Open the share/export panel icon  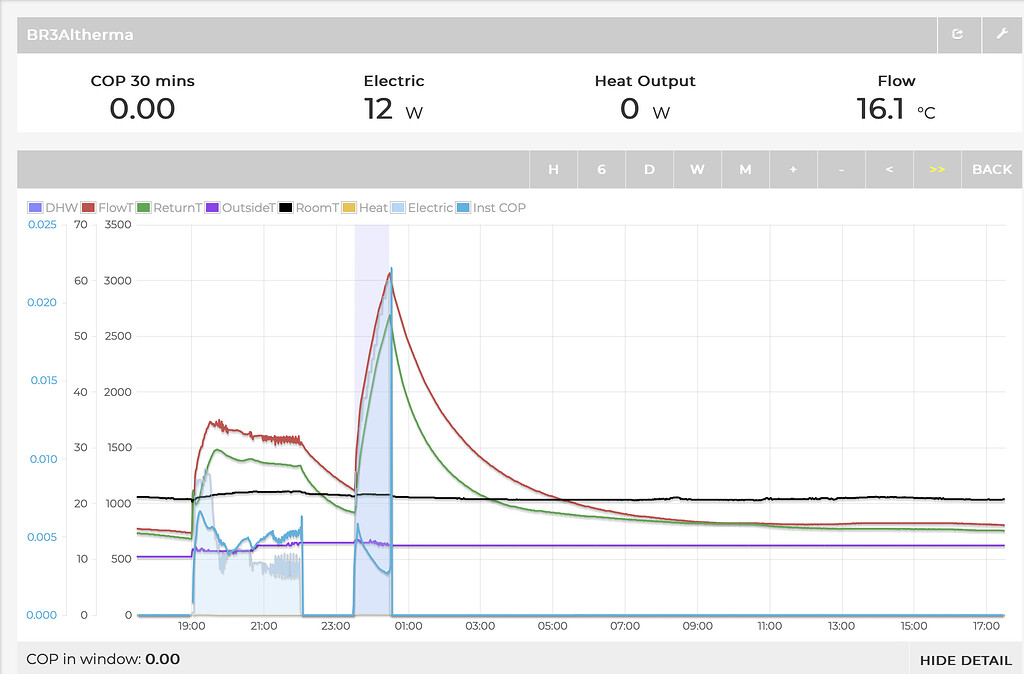(958, 34)
